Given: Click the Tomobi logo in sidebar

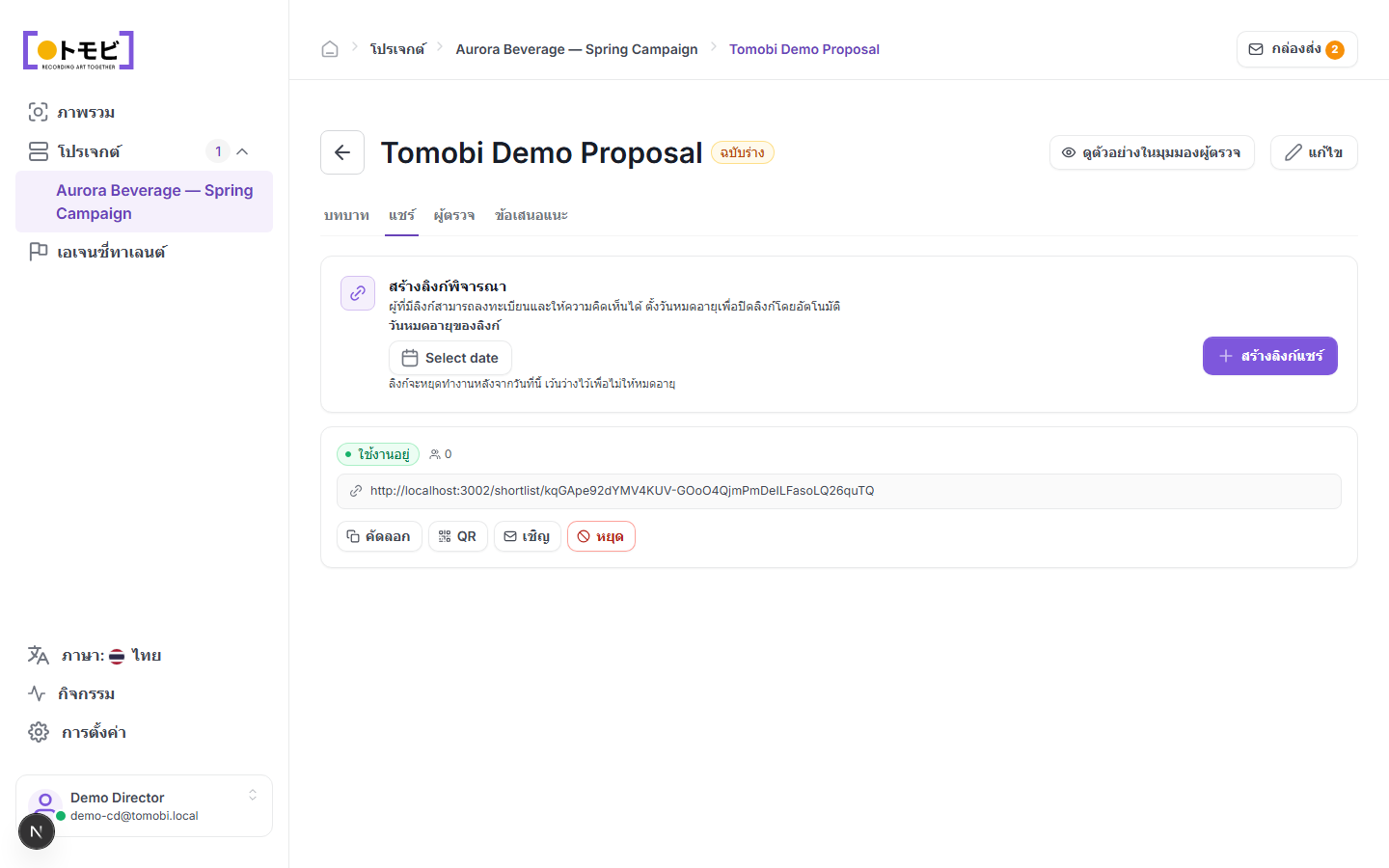Looking at the screenshot, I should point(78,50).
